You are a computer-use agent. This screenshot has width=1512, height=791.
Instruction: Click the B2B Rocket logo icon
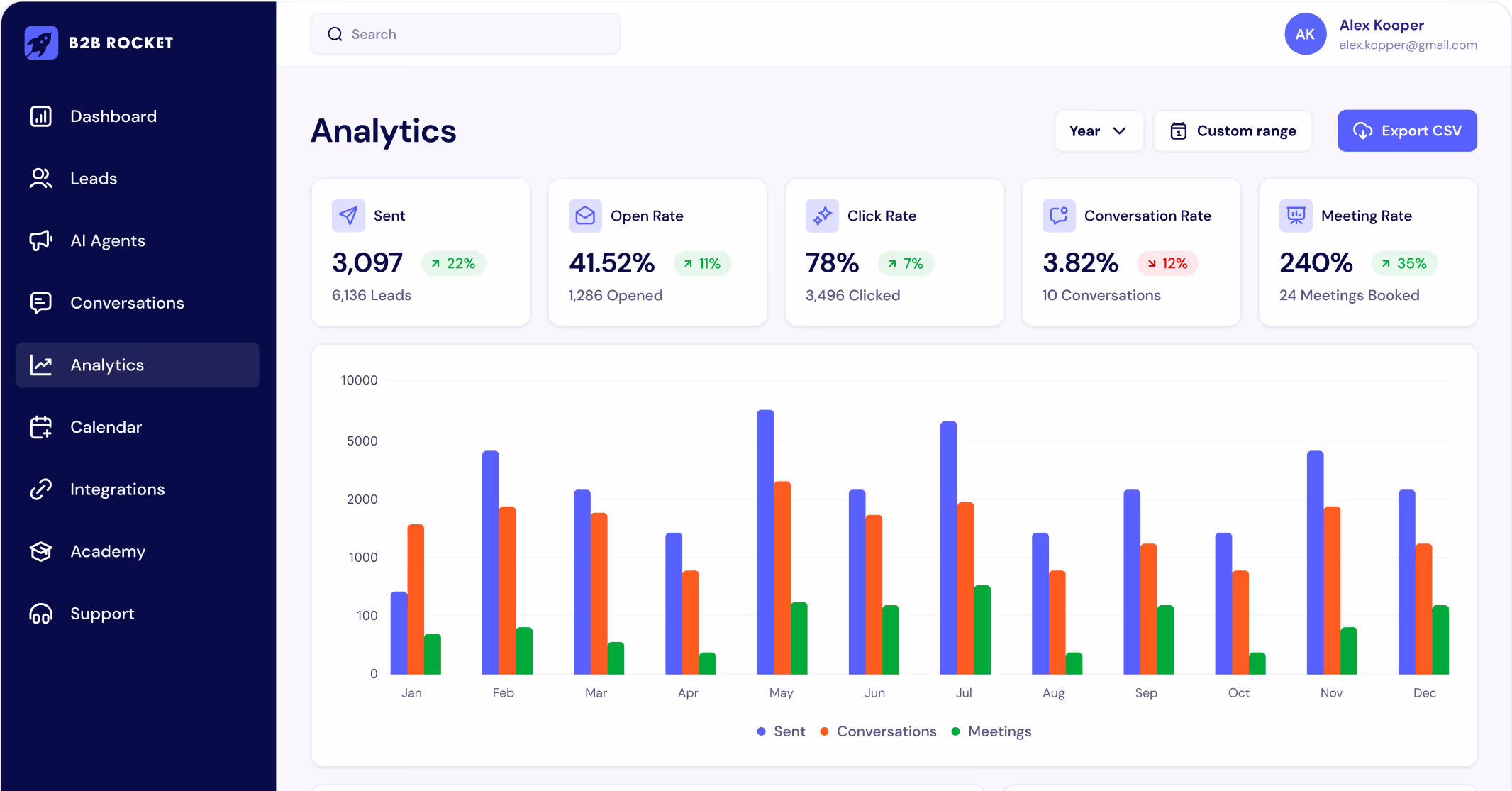coord(41,43)
